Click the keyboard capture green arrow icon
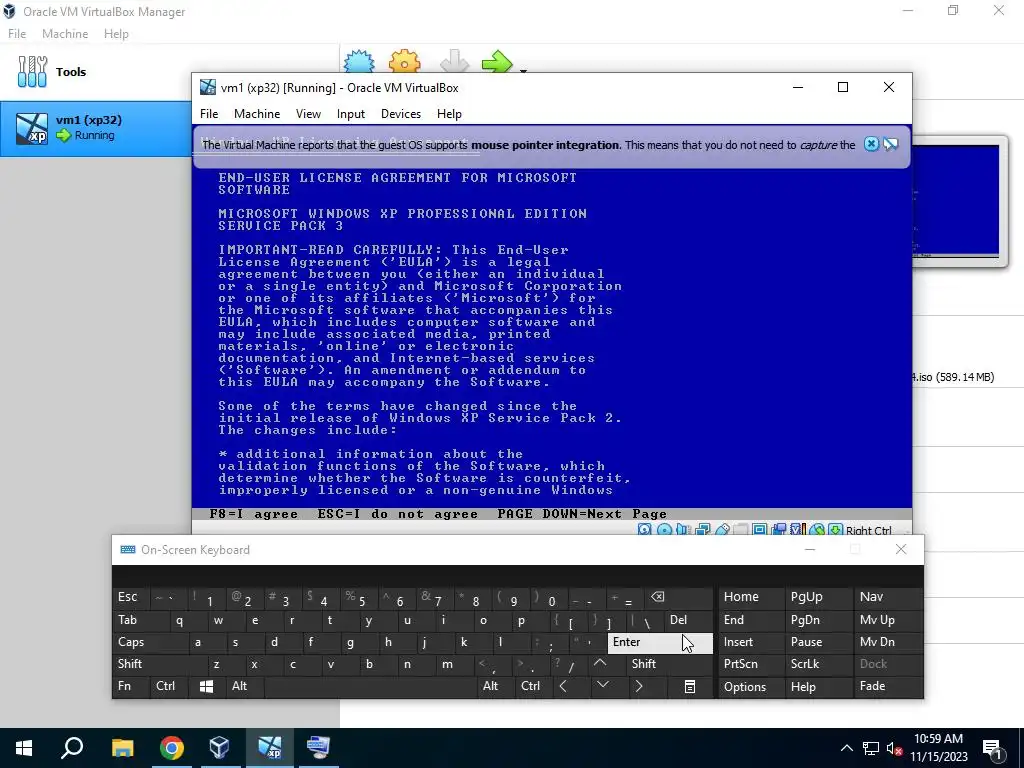1024x768 pixels. point(835,530)
